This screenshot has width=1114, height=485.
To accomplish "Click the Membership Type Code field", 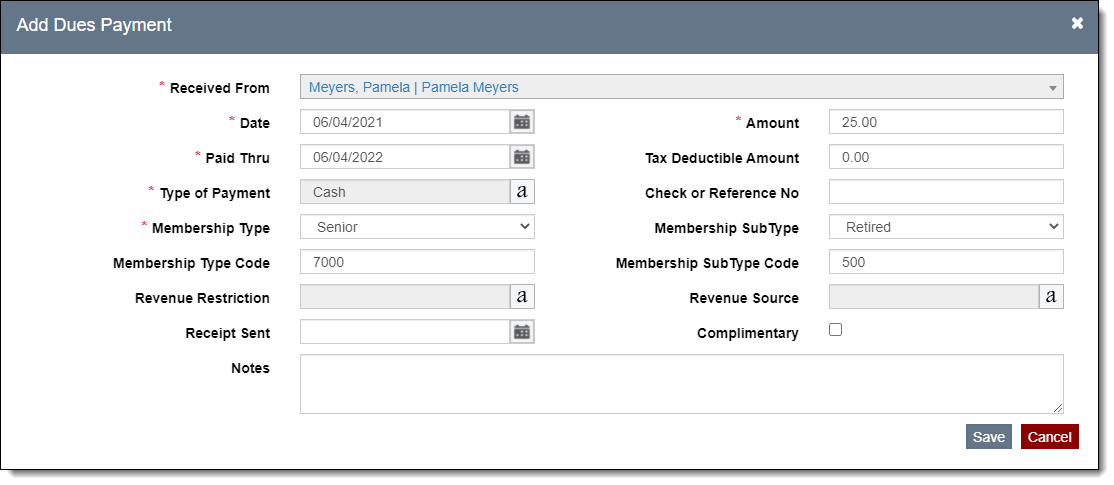I will coord(417,262).
